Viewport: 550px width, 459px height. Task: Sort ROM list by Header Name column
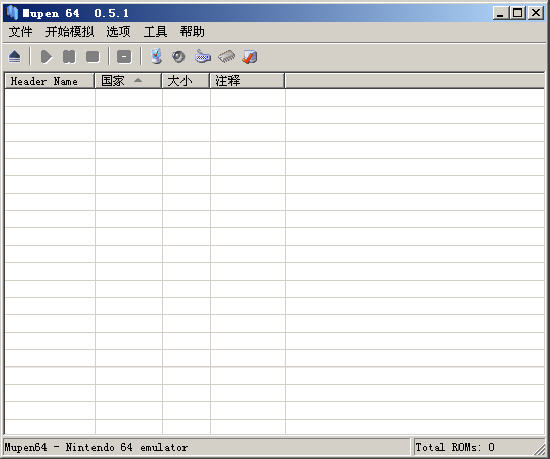tap(50, 81)
